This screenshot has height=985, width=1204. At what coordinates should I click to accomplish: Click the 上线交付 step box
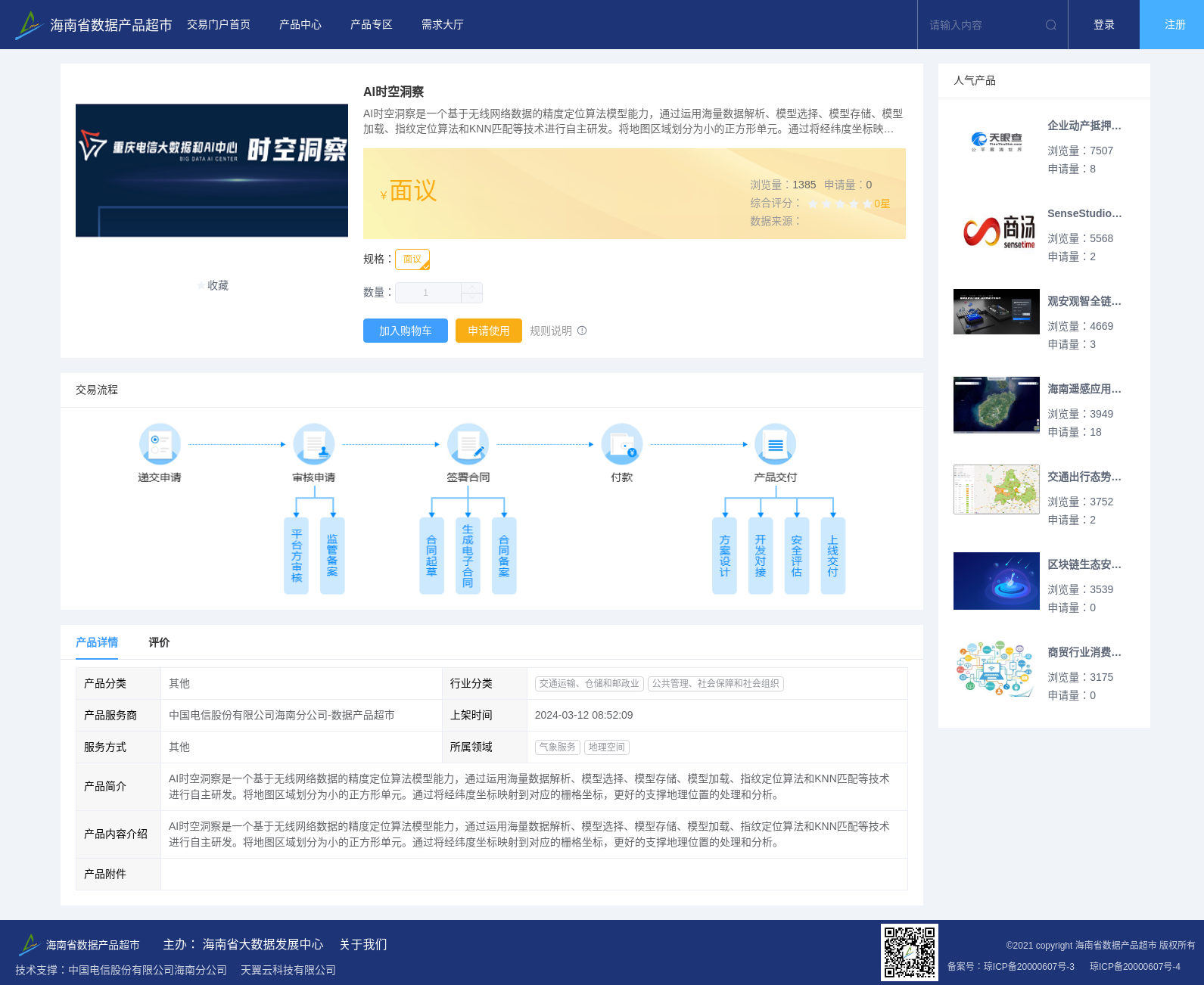click(x=833, y=556)
